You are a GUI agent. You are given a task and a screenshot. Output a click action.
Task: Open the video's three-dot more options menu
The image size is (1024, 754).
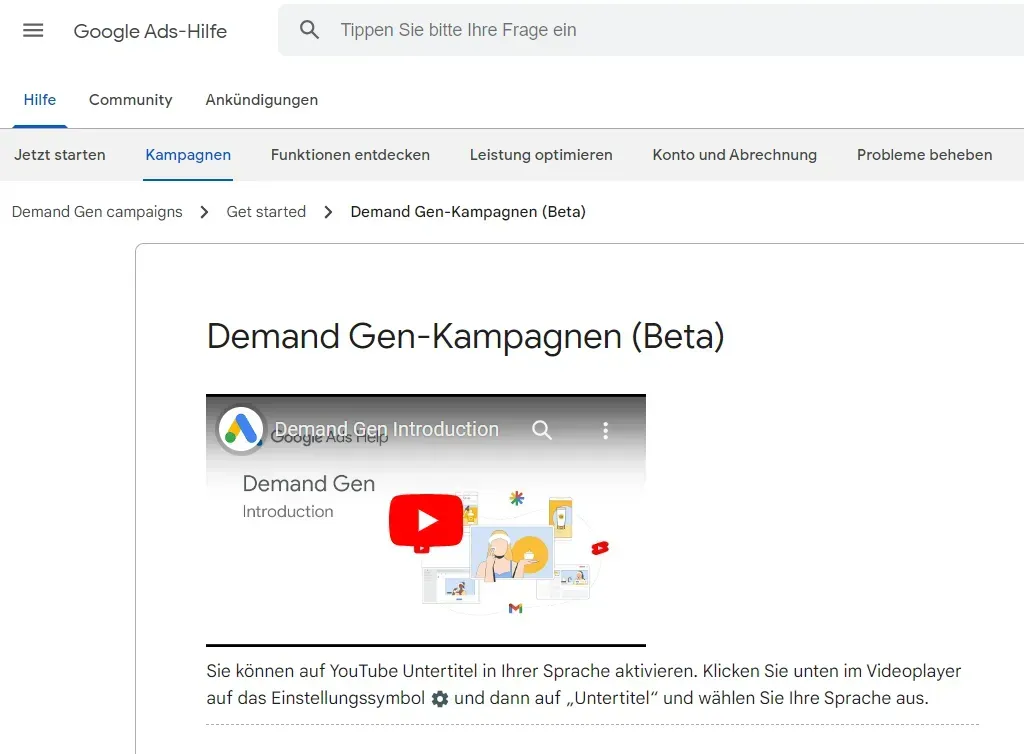[605, 430]
